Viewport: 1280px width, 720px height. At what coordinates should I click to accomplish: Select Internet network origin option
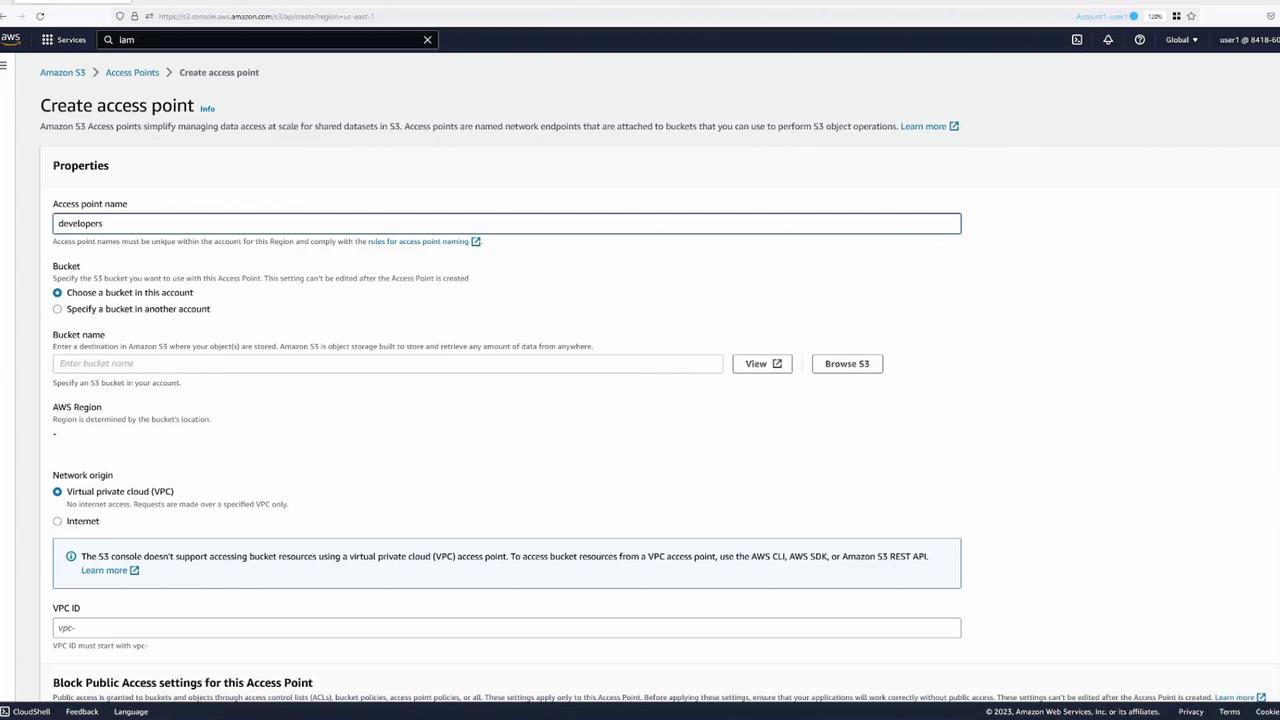tap(57, 521)
